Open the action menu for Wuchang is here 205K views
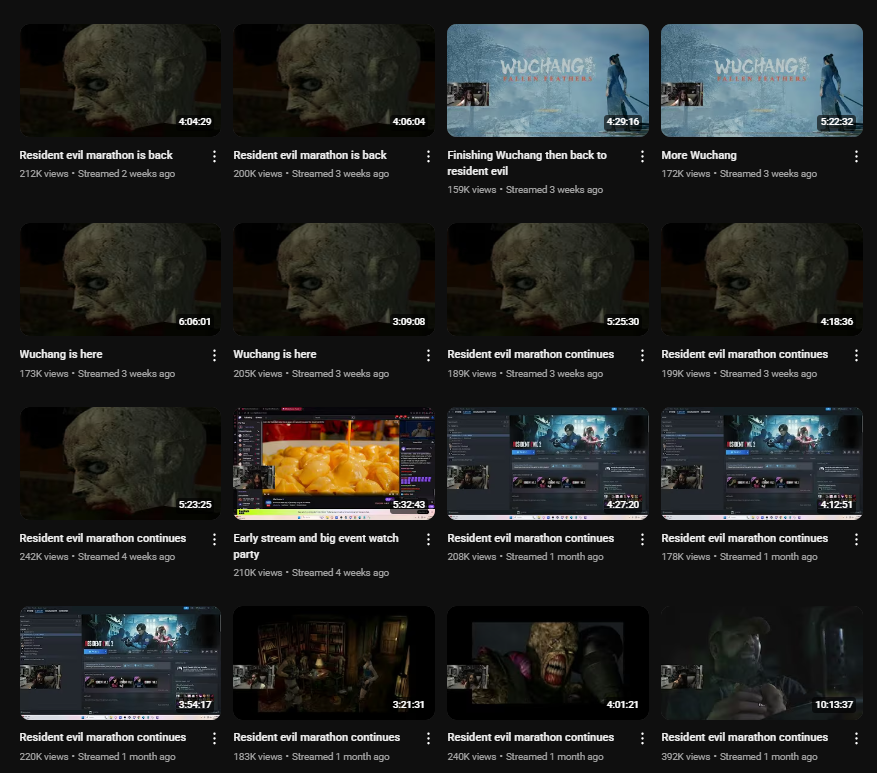This screenshot has width=877, height=773. pos(428,355)
